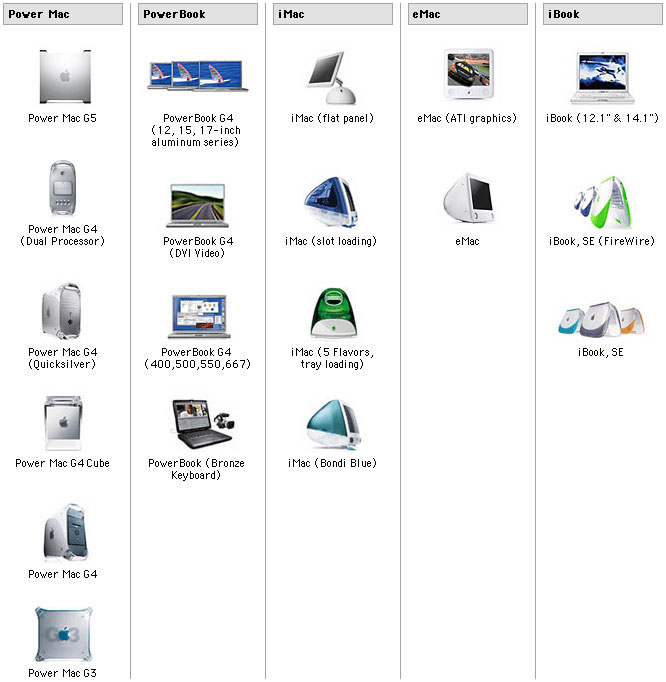Image resolution: width=666 pixels, height=682 pixels.
Task: Click the aluminum PowerBook G4 trio image
Action: pos(198,76)
